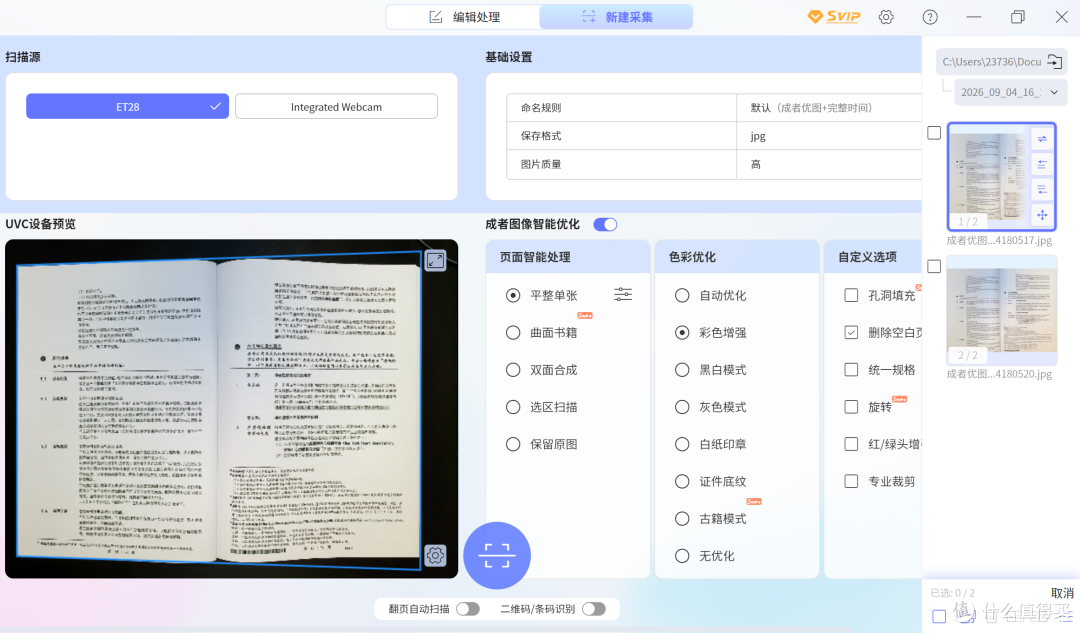Select 彩色增强 color option
The width and height of the screenshot is (1080, 633).
click(682, 333)
